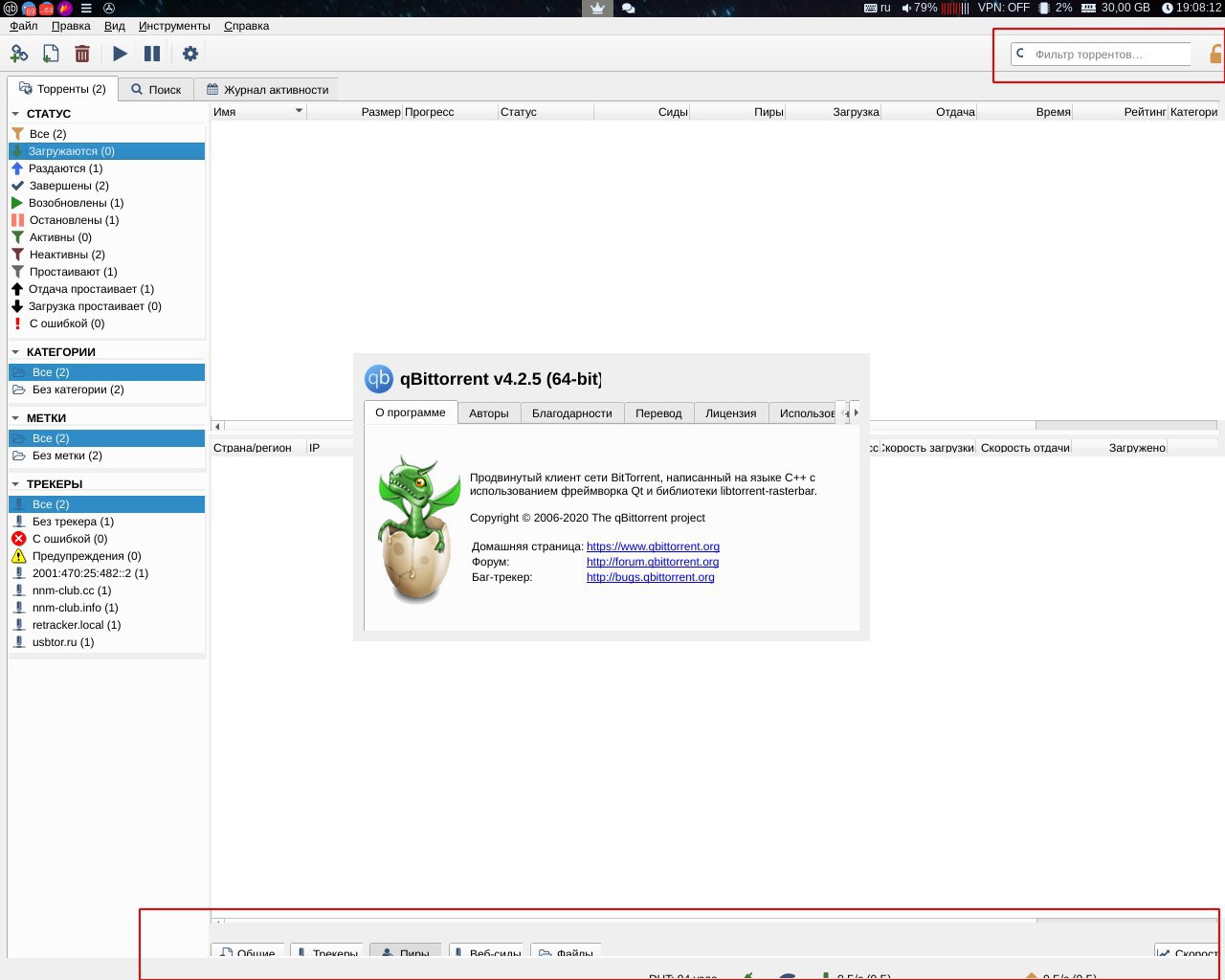Collapse the МЕТКИ section
The width and height of the screenshot is (1225, 980).
pyautogui.click(x=15, y=418)
